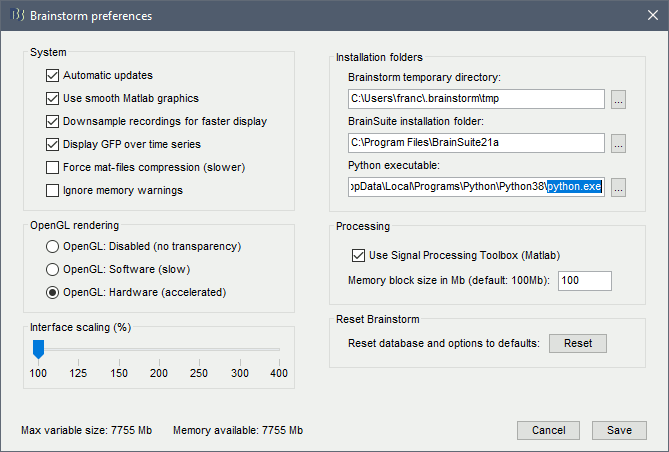The height and width of the screenshot is (452, 669).
Task: Enable Ignore memory warnings checkbox
Action: [53, 190]
